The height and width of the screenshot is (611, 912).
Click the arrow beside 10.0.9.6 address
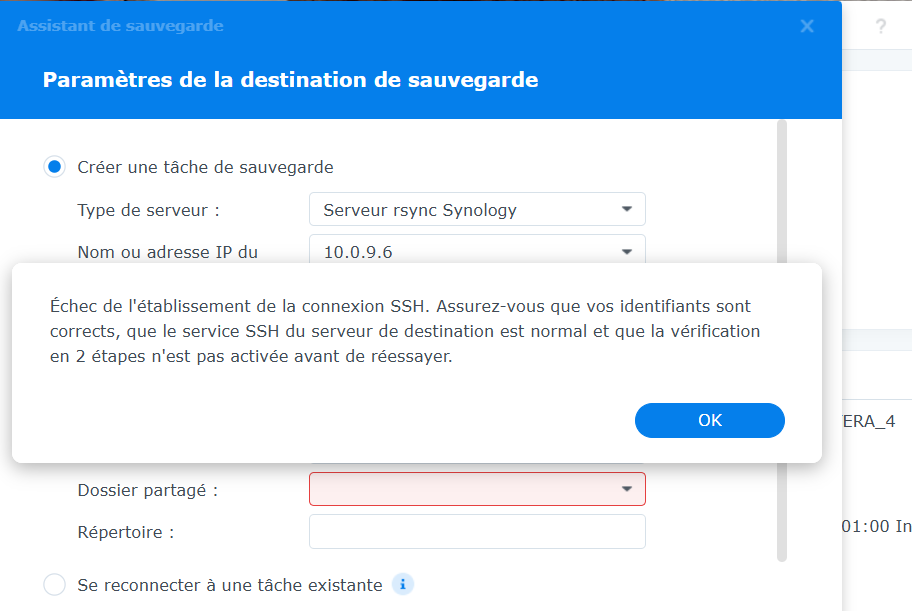tap(627, 252)
